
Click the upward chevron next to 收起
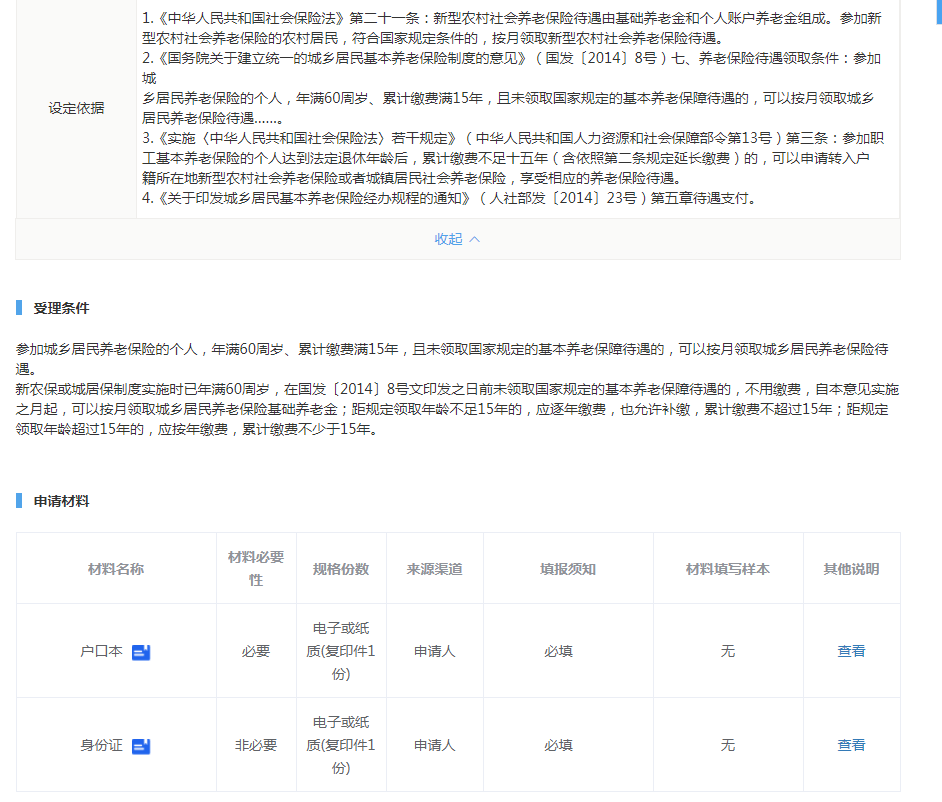[x=475, y=239]
